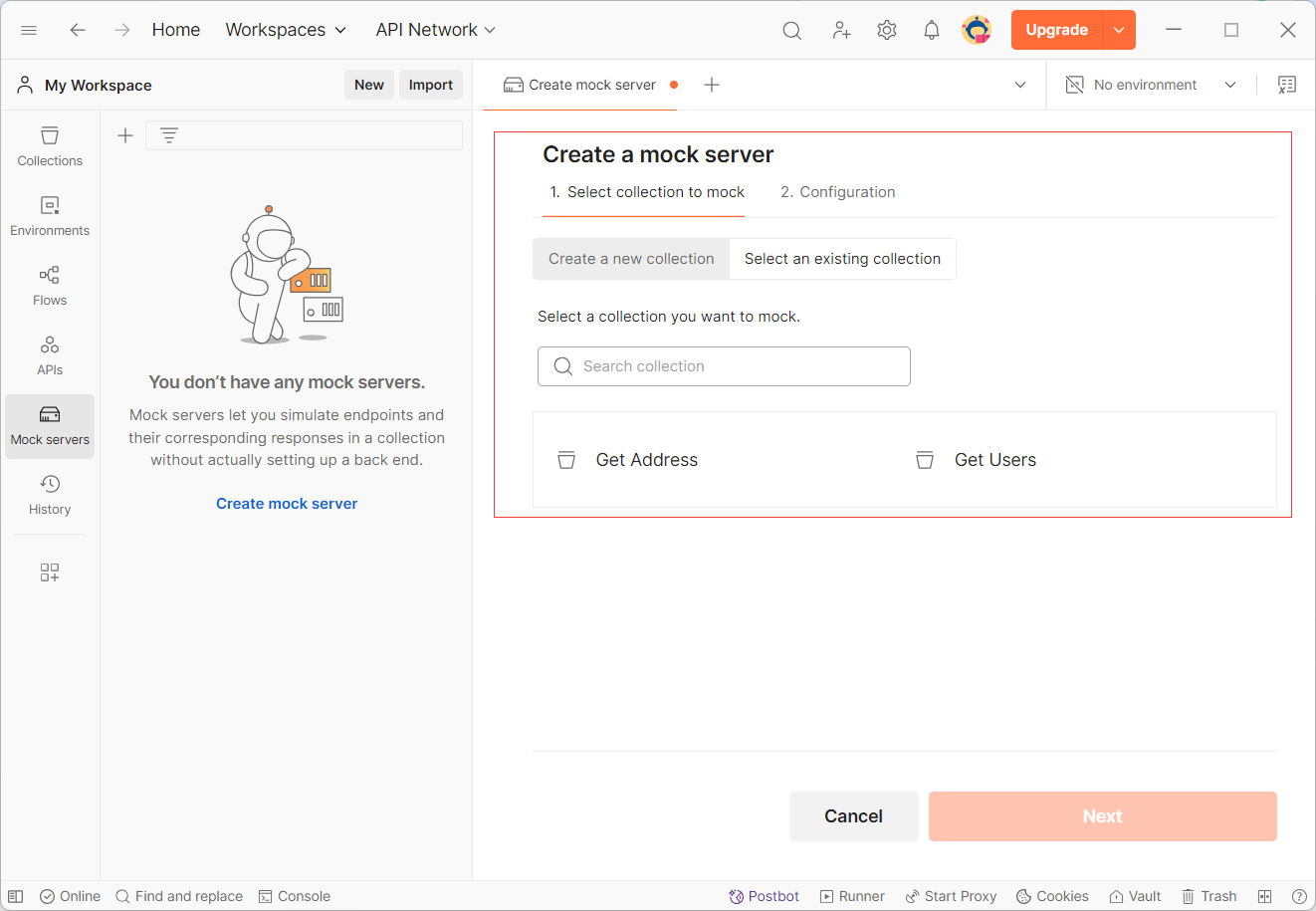Viewport: 1316px width, 911px height.
Task: Switch to Create a new collection
Action: point(631,259)
